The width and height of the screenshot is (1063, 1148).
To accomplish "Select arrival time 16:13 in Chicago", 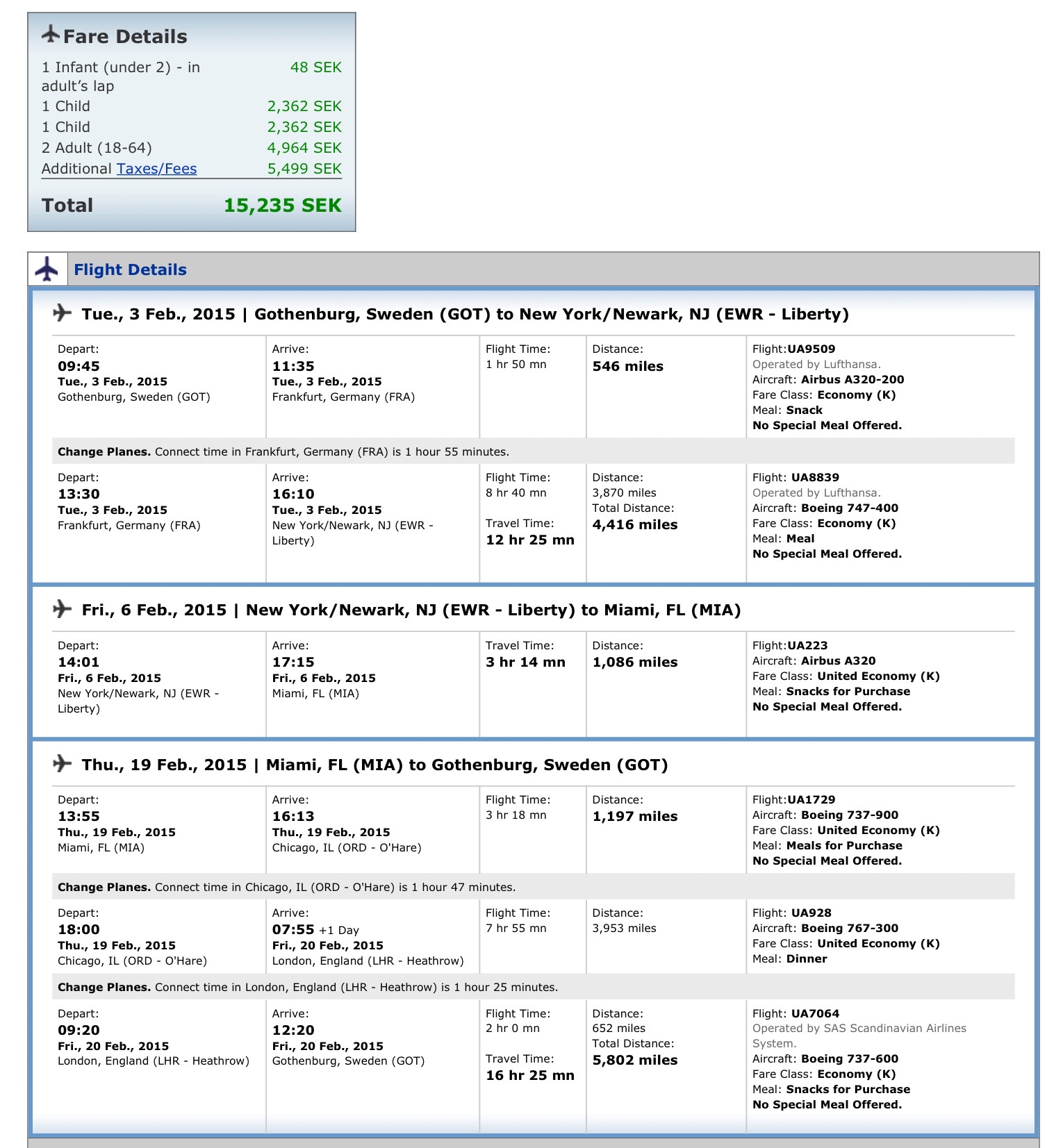I will pyautogui.click(x=293, y=817).
